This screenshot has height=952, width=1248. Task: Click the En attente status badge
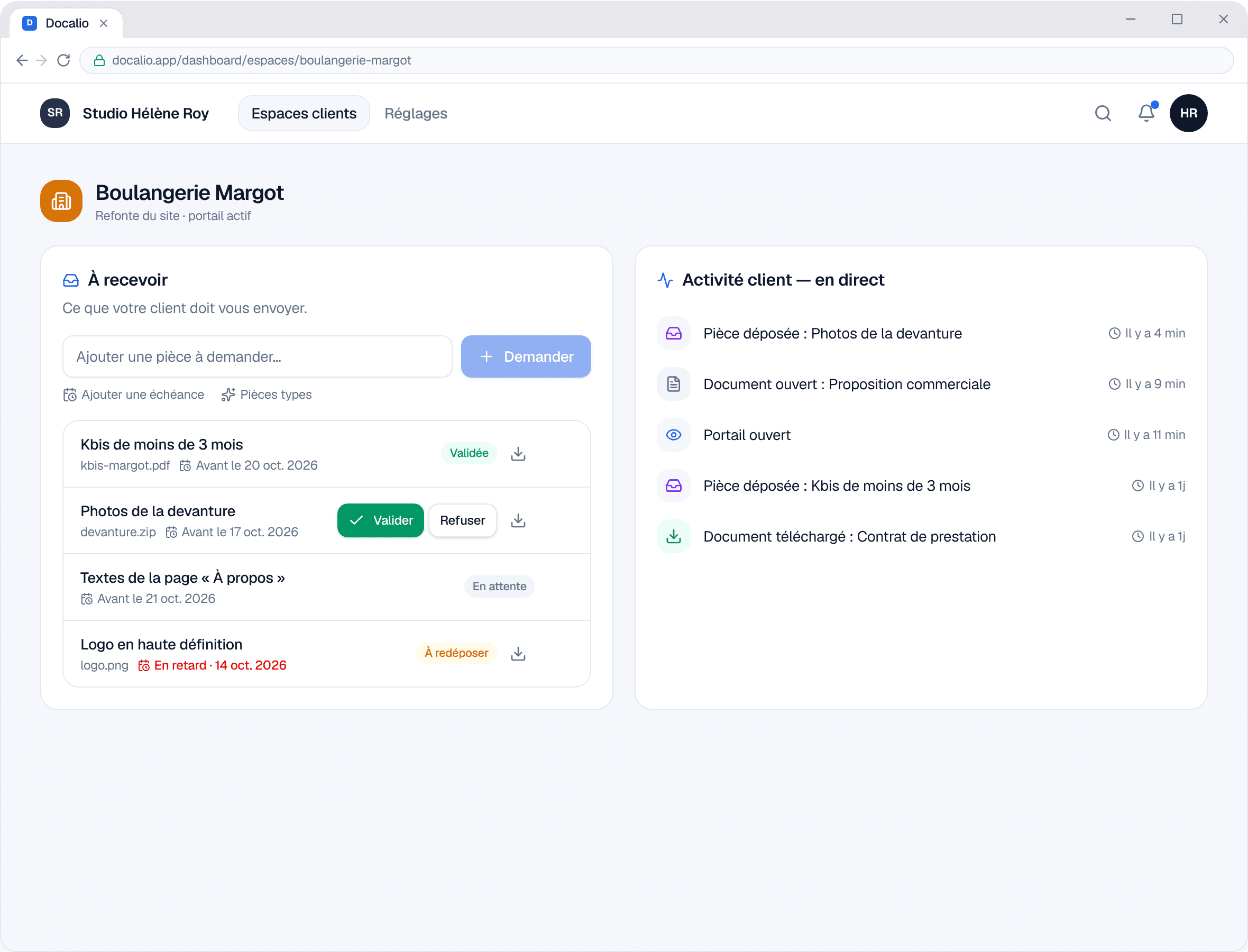point(499,587)
